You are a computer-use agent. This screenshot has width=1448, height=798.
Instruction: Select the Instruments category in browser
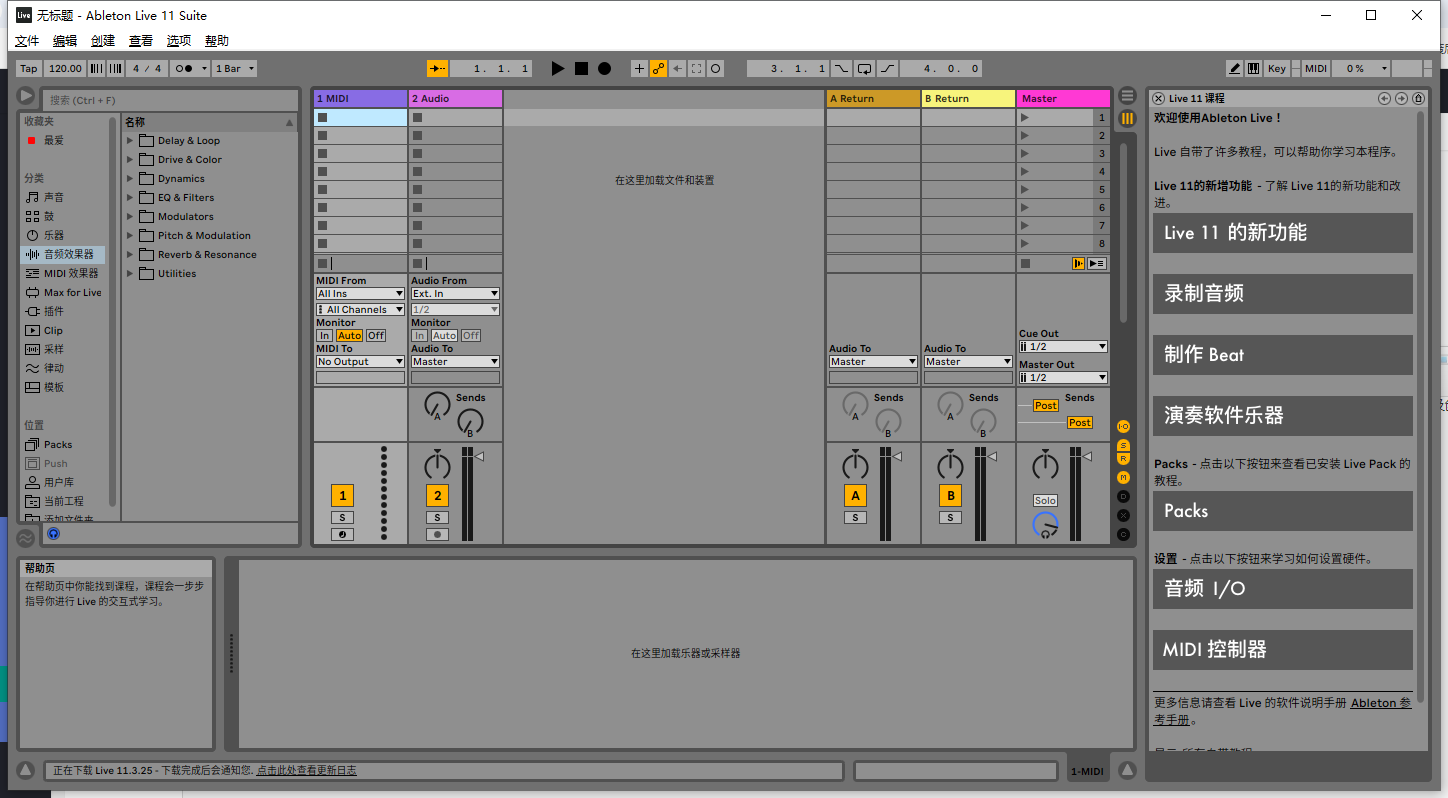tap(54, 235)
